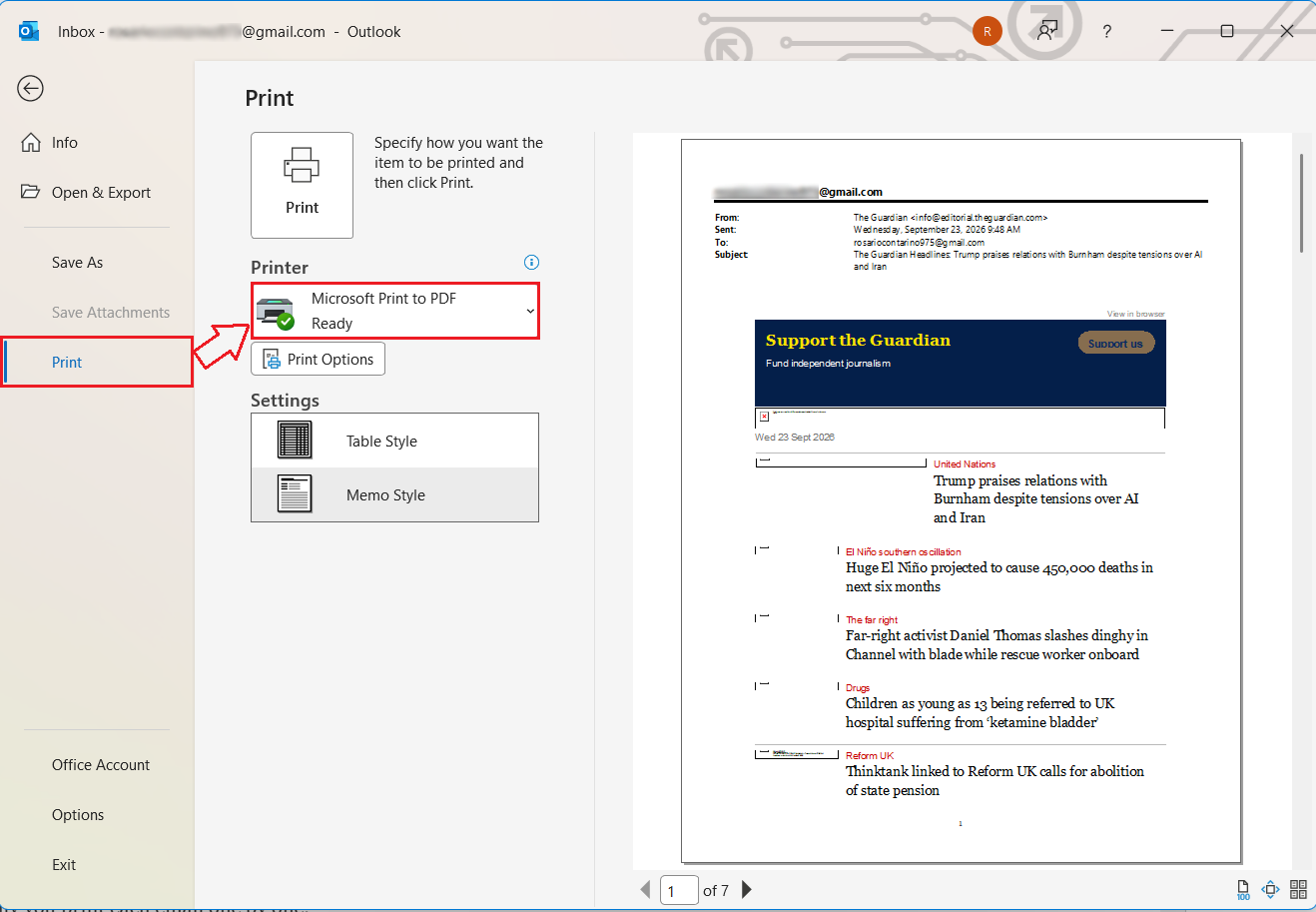Click headline 'Trump praises relations with Burnham'

pos(1035,498)
